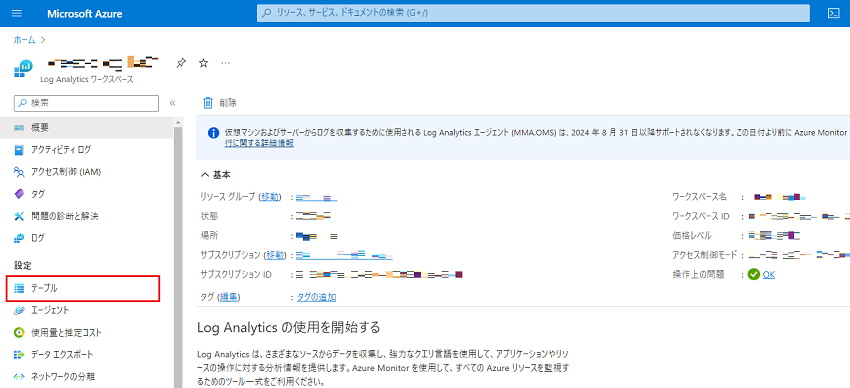
Task: Click the 概要 overview icon in sidebar
Action: tap(19, 127)
